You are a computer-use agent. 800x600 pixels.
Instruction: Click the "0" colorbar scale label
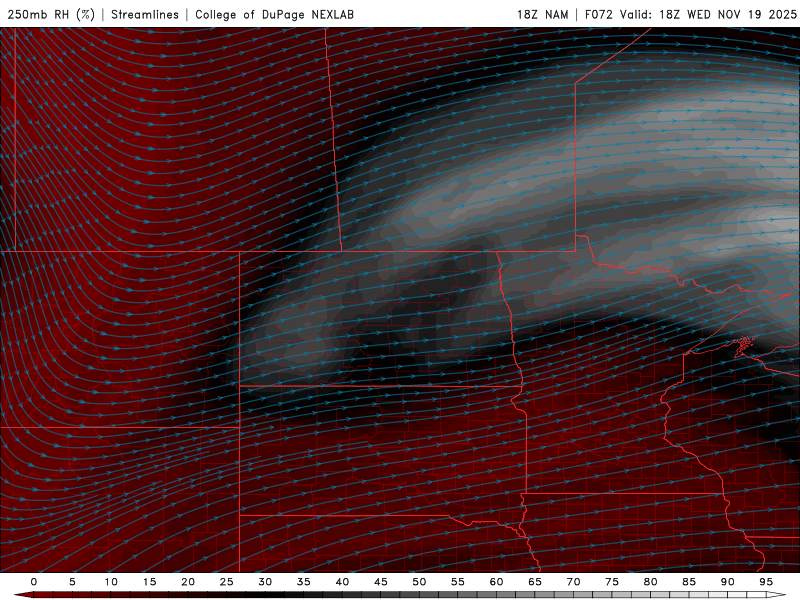(34, 582)
